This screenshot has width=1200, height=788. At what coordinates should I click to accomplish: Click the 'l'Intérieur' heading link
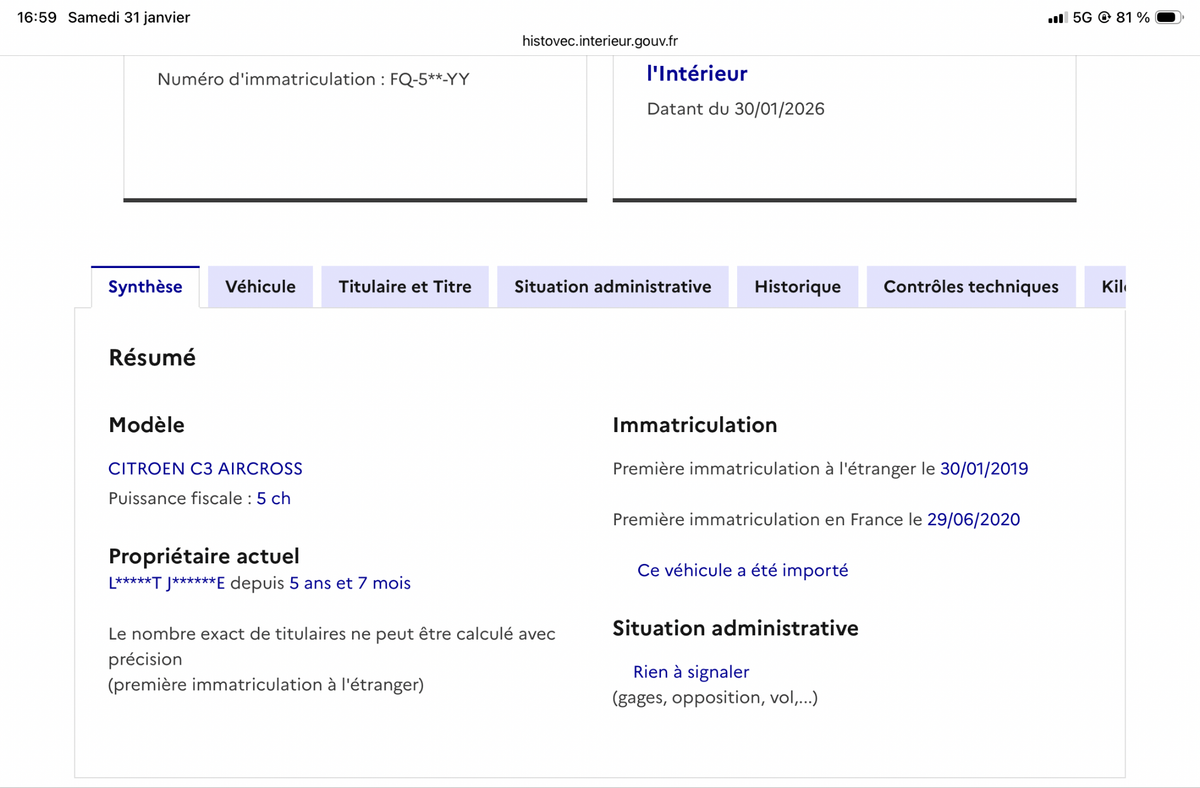(x=695, y=72)
